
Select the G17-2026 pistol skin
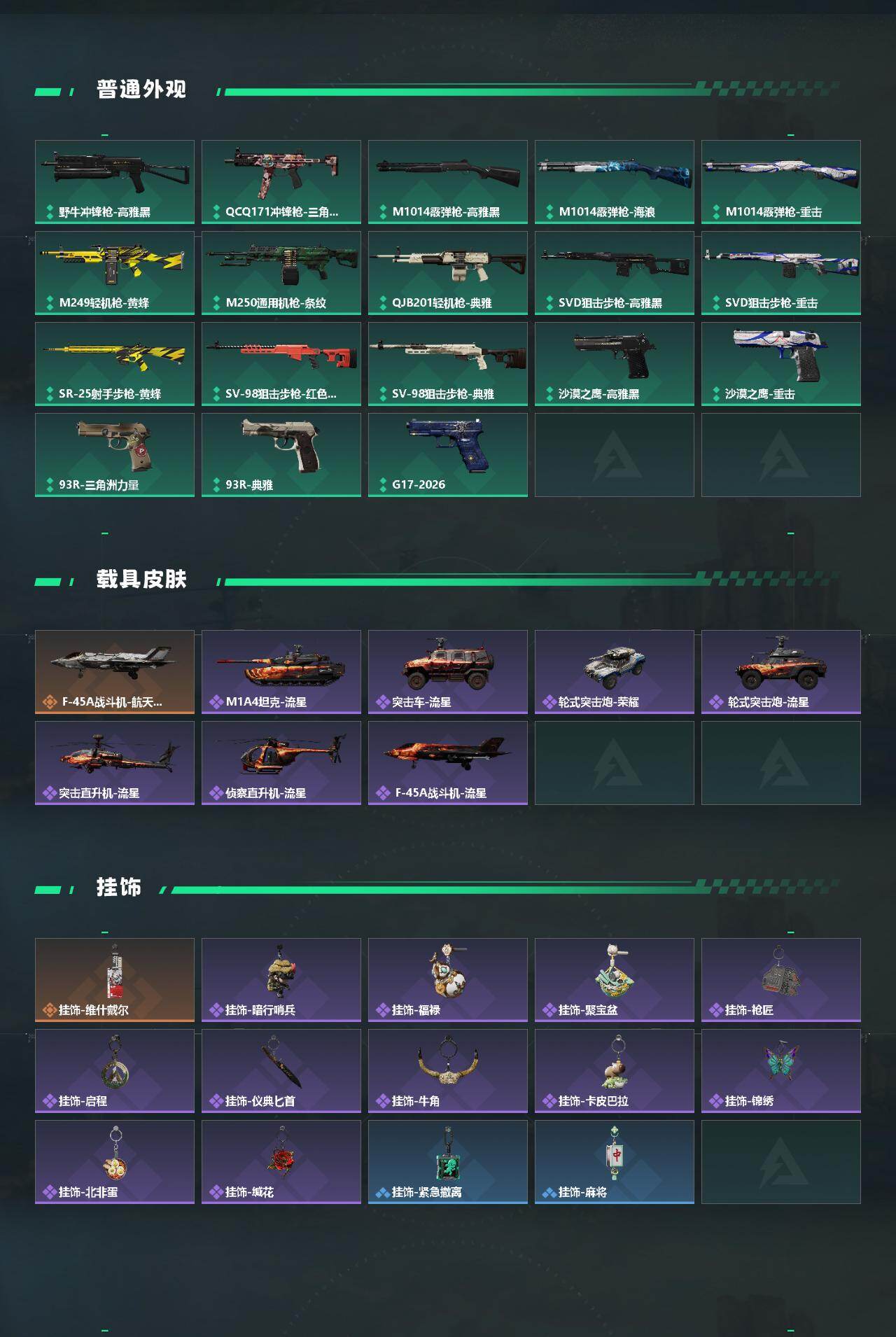(448, 455)
